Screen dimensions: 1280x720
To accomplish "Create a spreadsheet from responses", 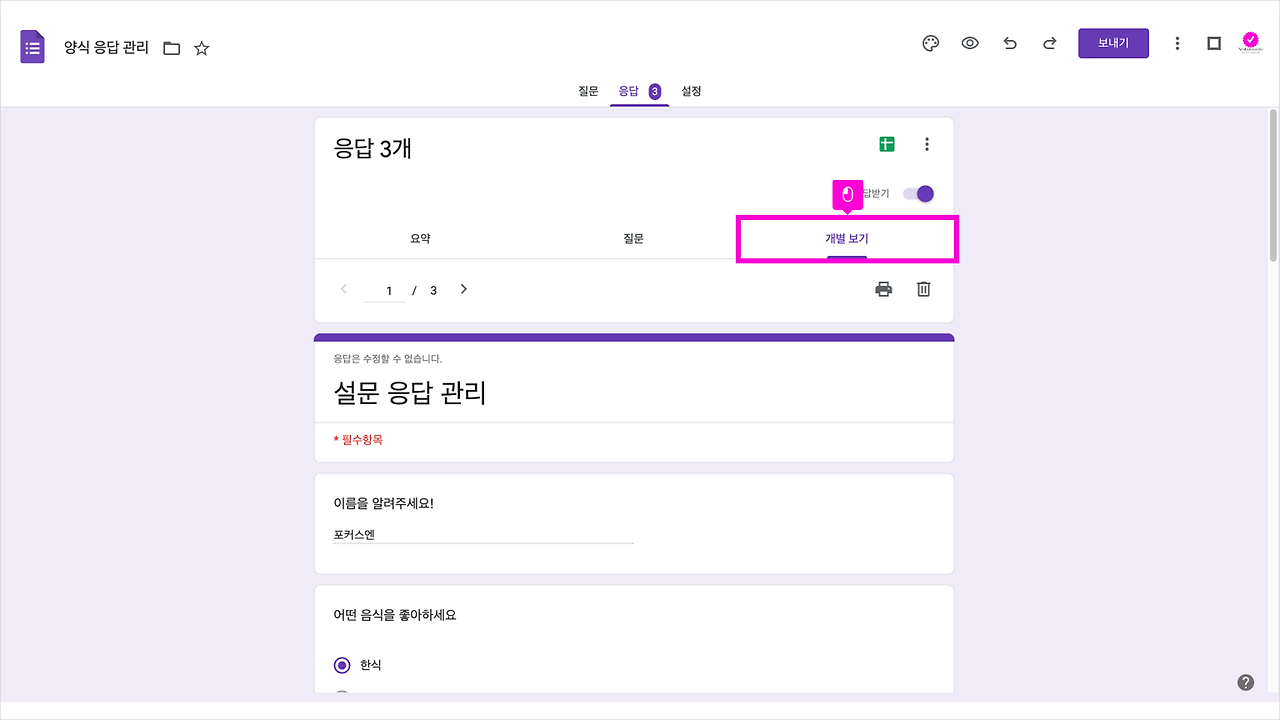I will pyautogui.click(x=885, y=143).
